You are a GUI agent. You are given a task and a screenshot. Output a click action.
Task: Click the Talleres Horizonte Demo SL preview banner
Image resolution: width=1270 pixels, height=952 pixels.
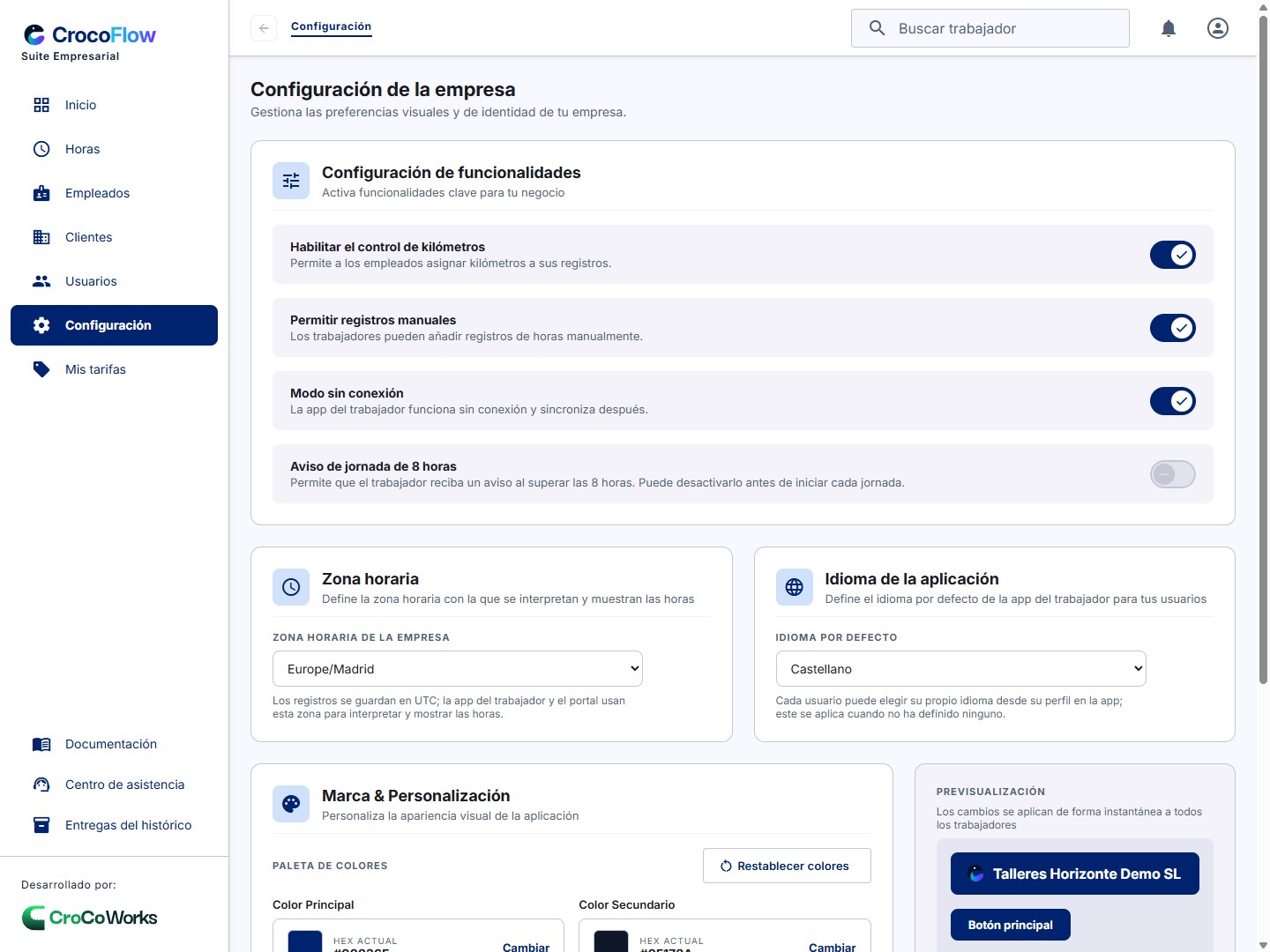pos(1075,874)
